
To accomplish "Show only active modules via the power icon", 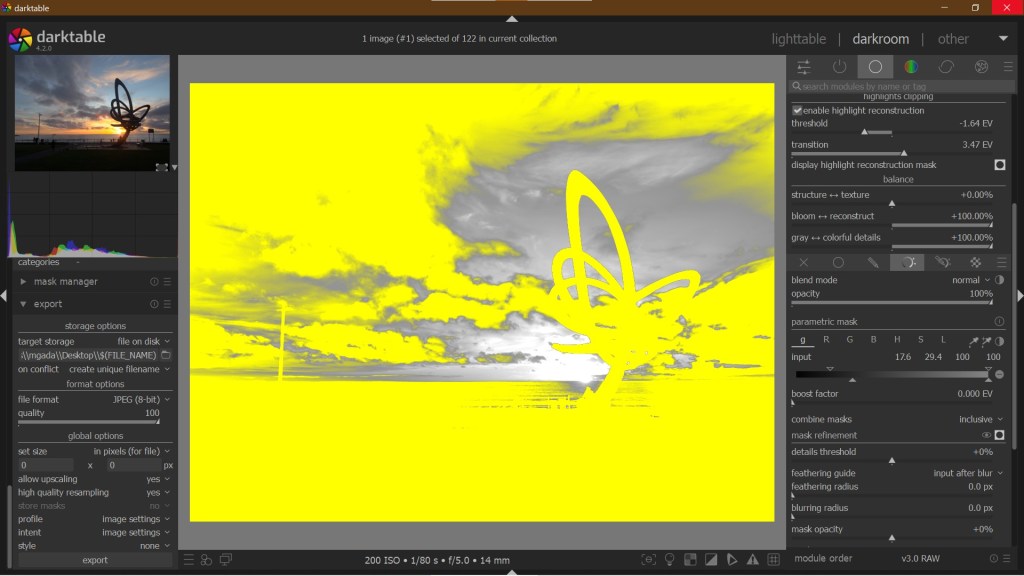I will pos(839,67).
